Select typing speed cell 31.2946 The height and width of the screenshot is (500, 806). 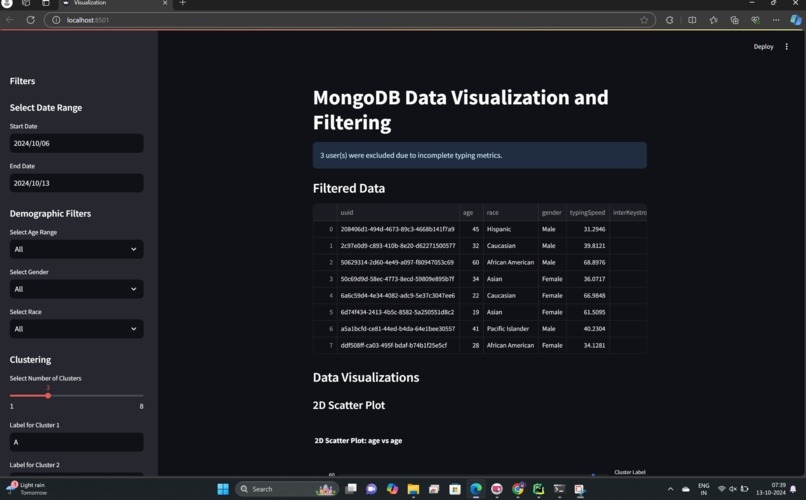588,229
